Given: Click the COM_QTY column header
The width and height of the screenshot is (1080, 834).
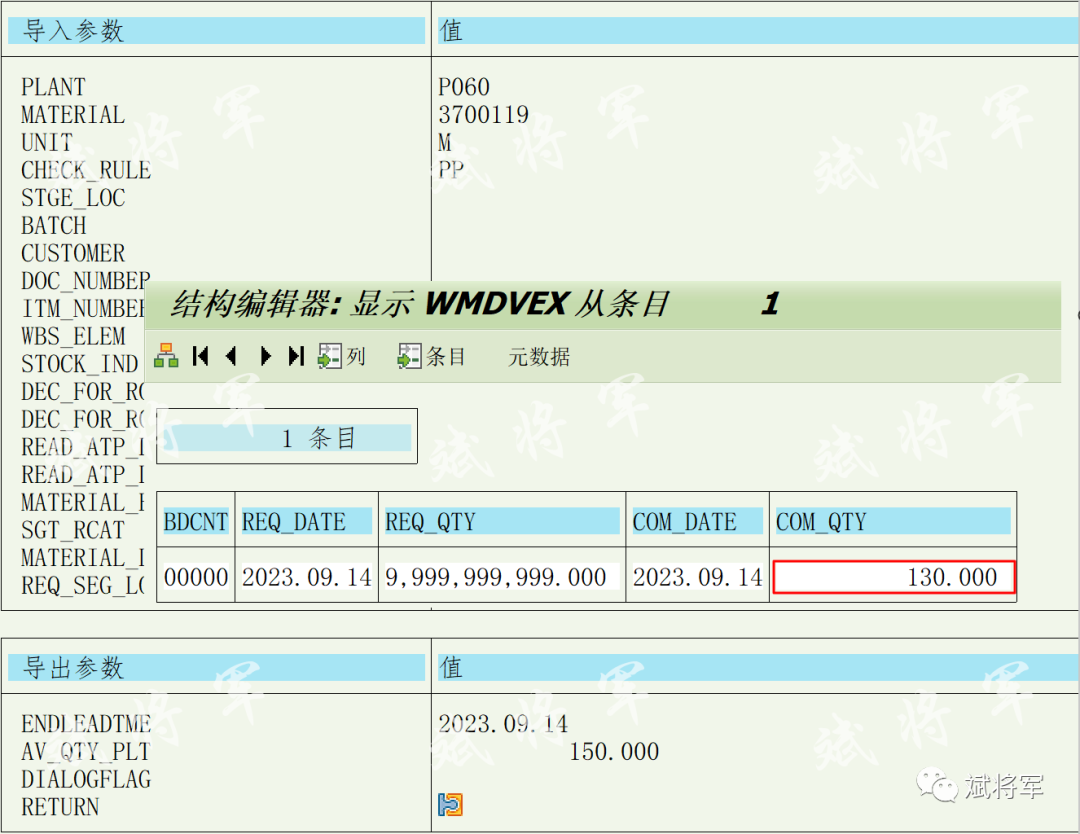Looking at the screenshot, I should (x=893, y=521).
